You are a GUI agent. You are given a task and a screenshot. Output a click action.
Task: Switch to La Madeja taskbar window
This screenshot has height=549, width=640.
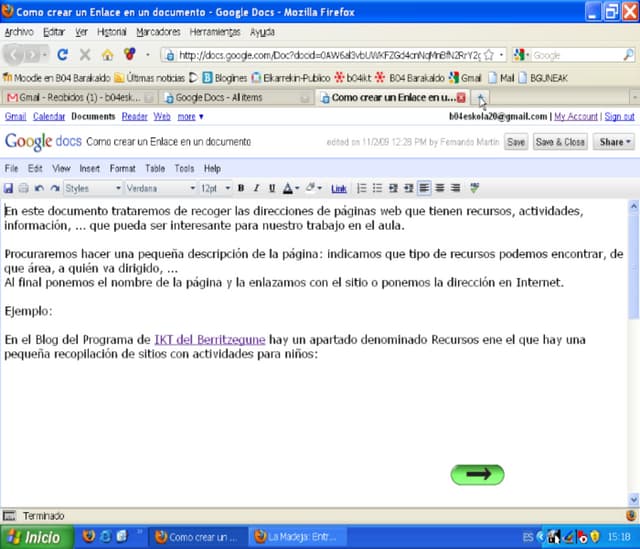(298, 537)
